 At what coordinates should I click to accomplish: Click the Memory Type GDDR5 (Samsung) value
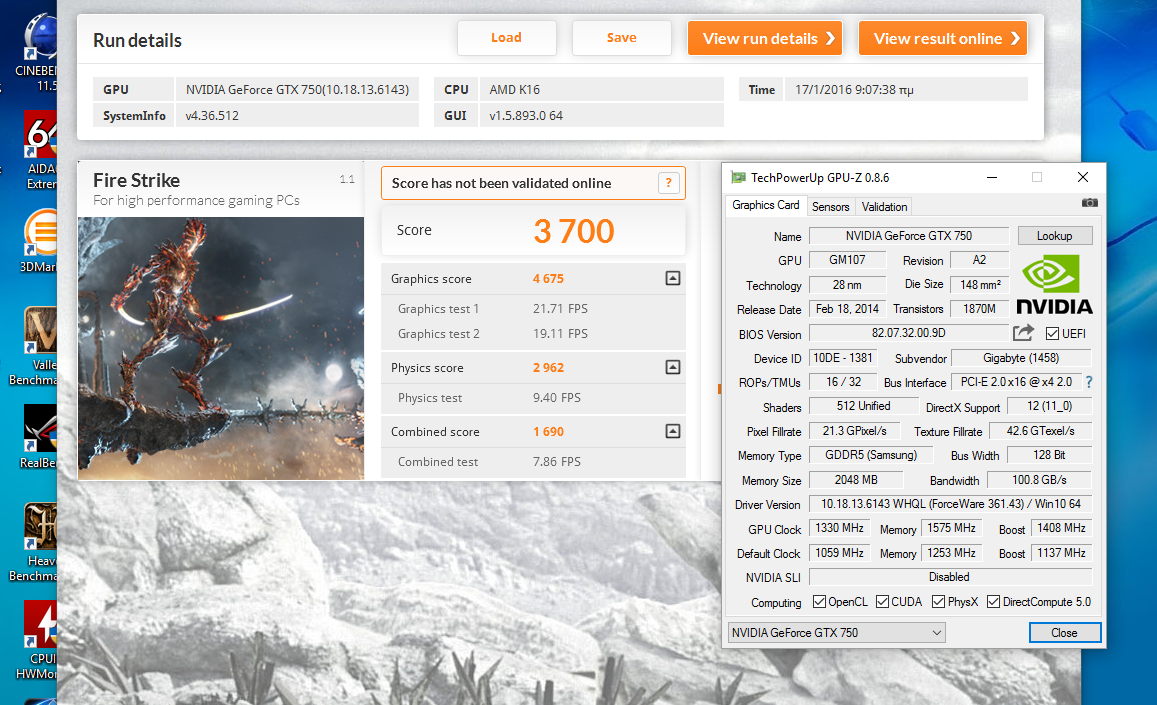(x=871, y=455)
